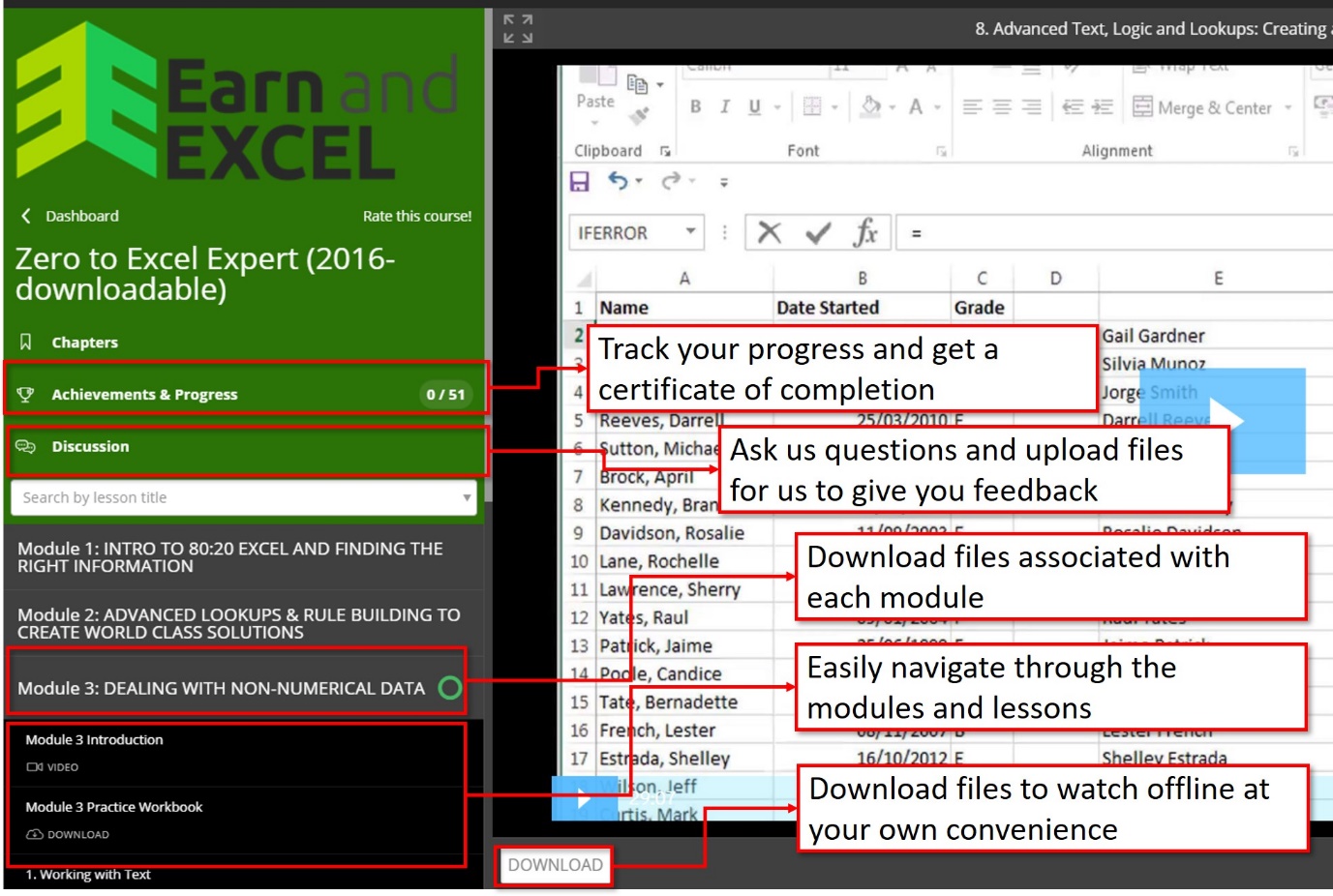The width and height of the screenshot is (1333, 896).
Task: Open the Fill Color dropdown arrow
Action: point(892,107)
